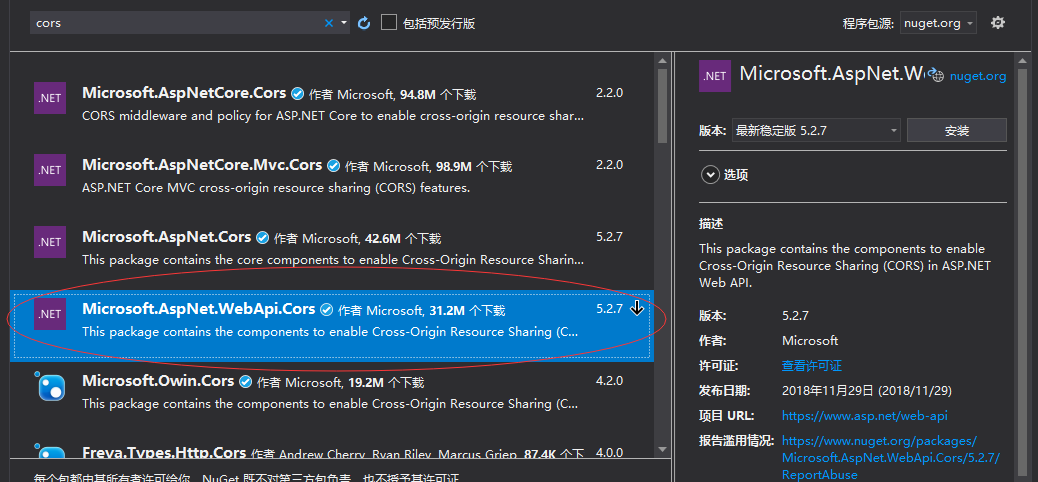Click the 作者 Microsoft value in details
The width and height of the screenshot is (1038, 482).
click(x=810, y=340)
